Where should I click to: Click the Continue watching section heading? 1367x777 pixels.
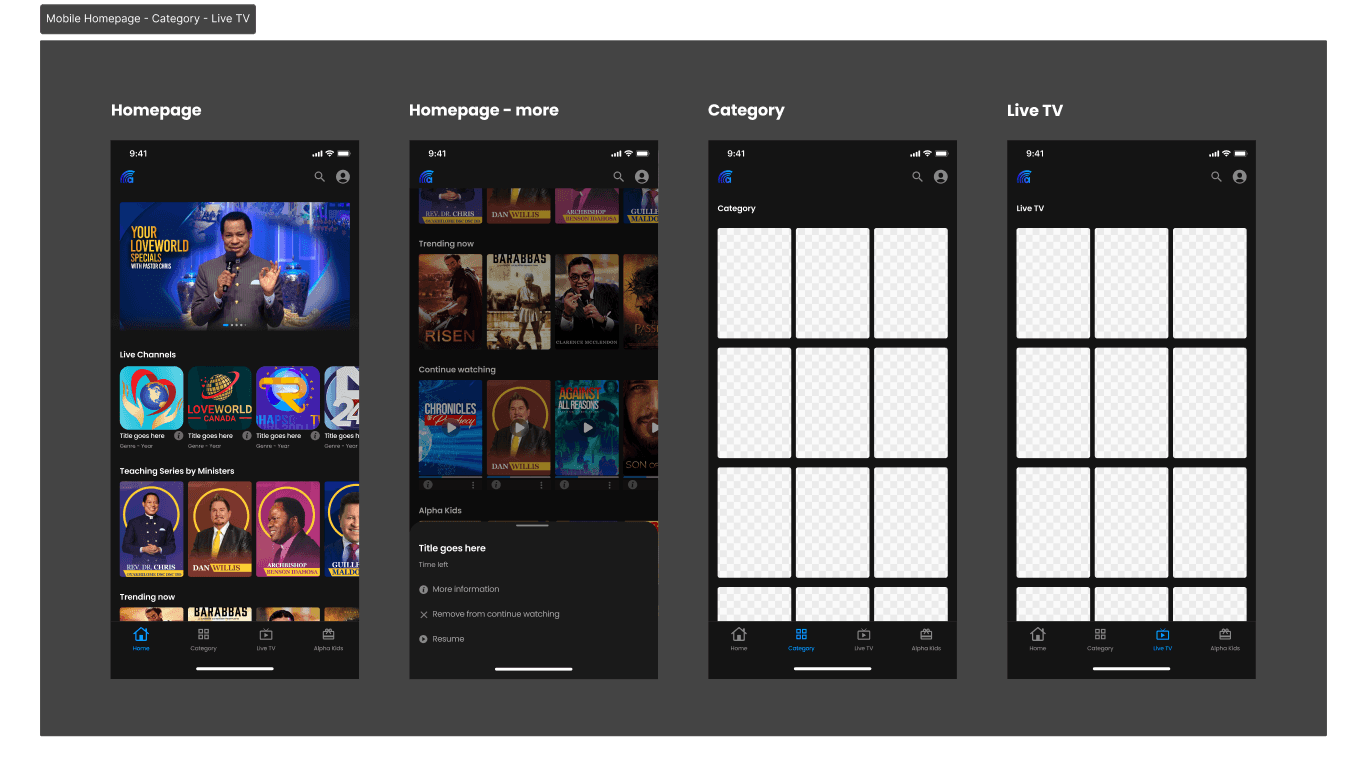457,370
